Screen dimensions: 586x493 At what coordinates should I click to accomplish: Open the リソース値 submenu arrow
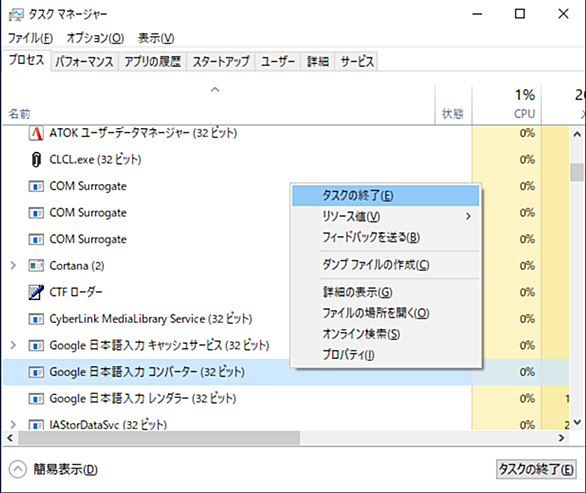pos(468,216)
